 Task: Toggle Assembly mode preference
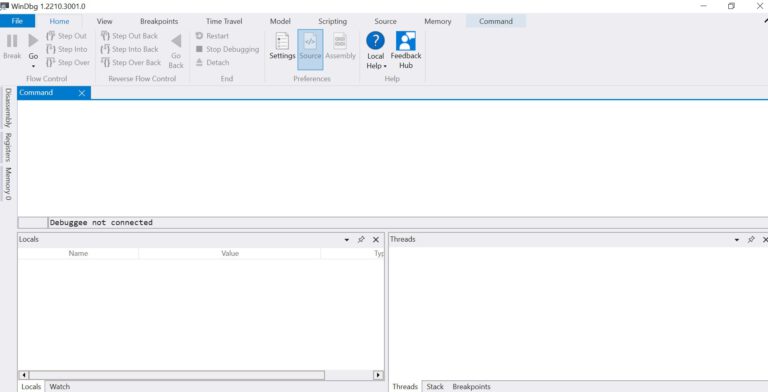tap(340, 46)
